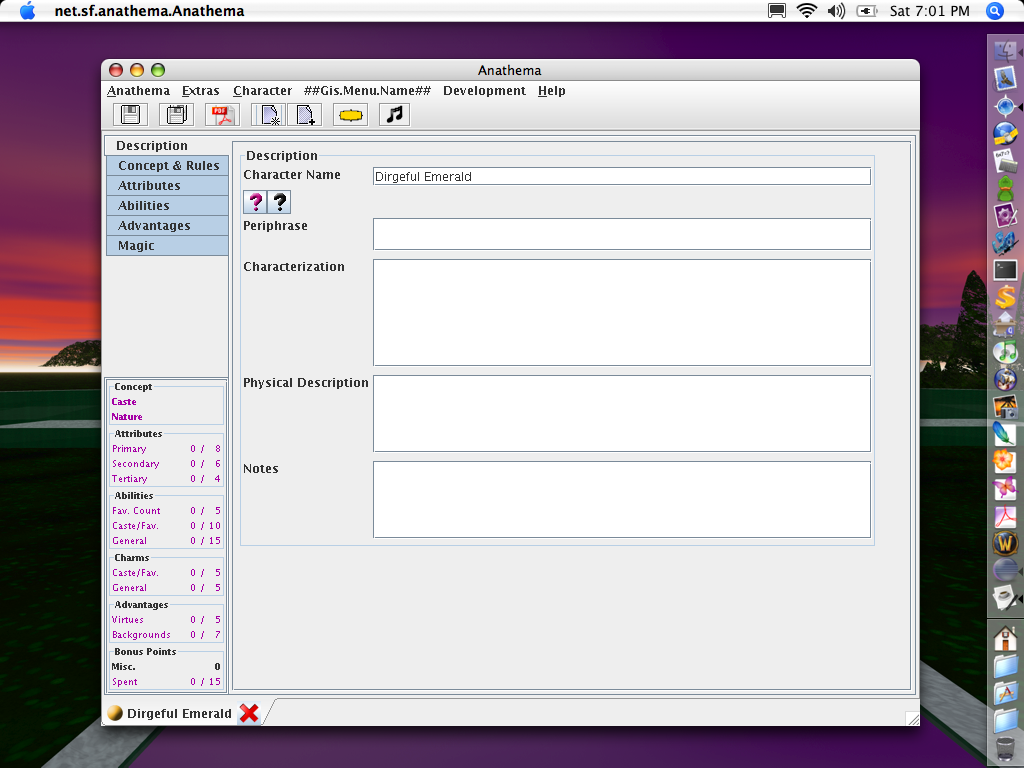Open Finder from the dock

pos(1006,52)
